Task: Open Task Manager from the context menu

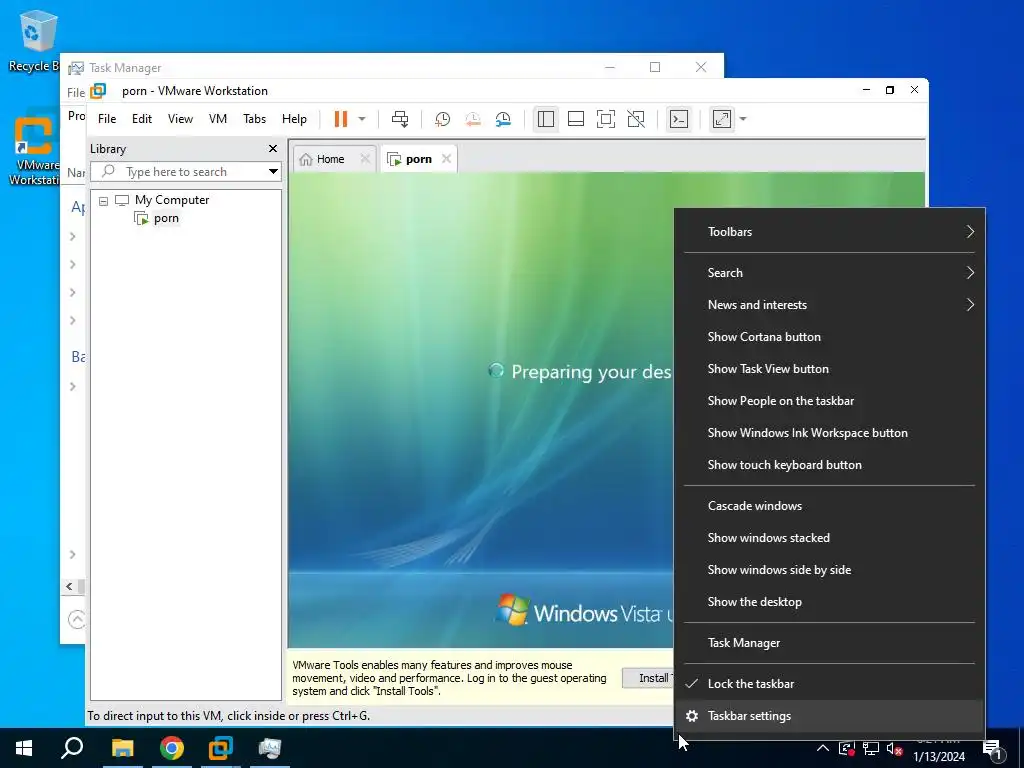Action: point(829,643)
